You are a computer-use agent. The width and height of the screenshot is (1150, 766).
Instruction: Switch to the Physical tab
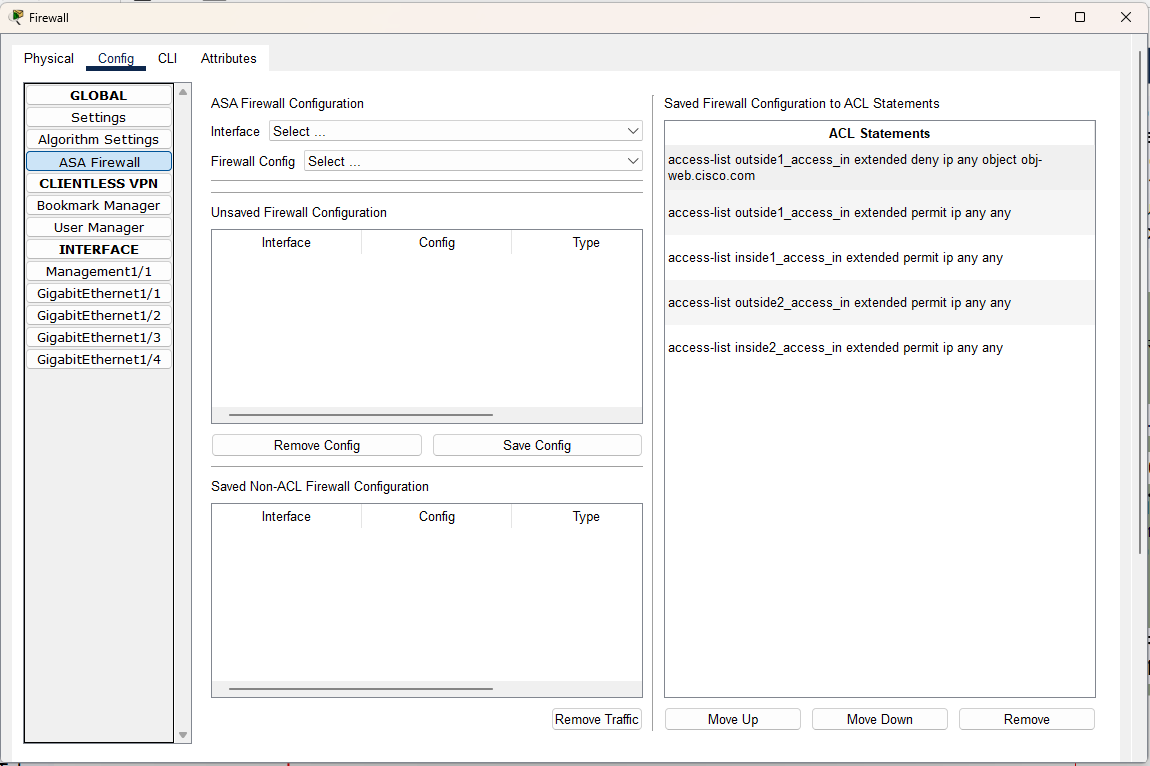pos(48,58)
